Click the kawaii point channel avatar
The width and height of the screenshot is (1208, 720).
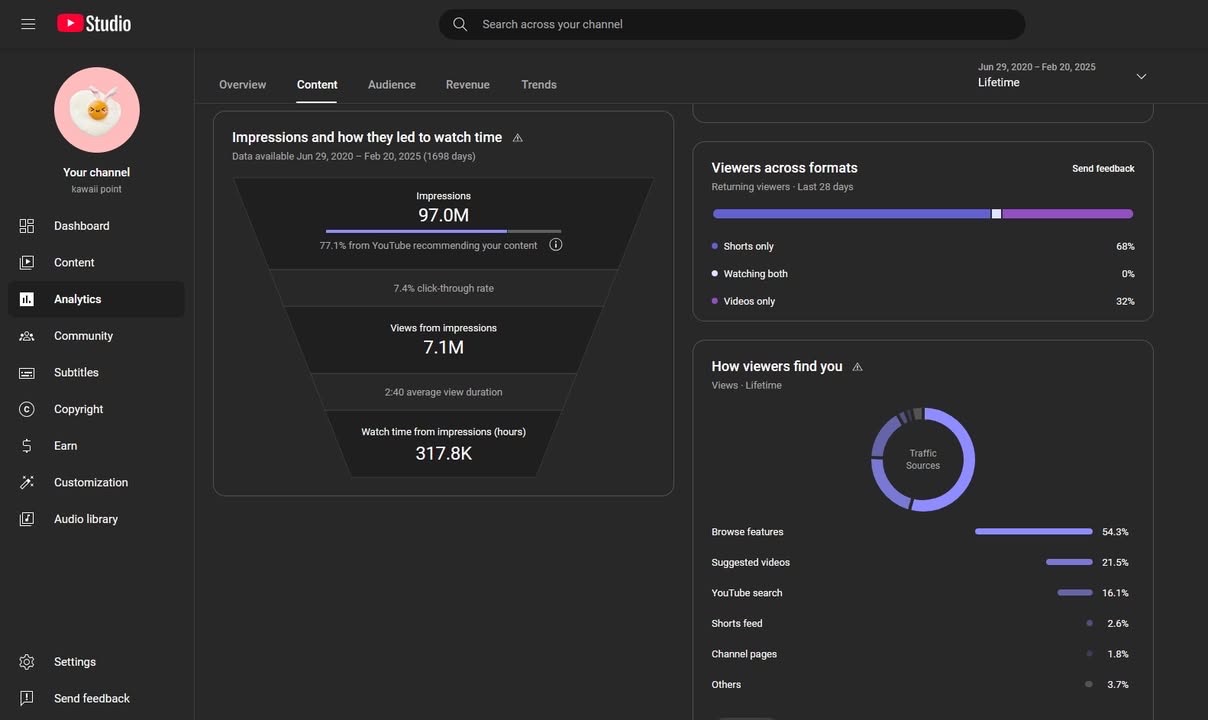(97, 110)
